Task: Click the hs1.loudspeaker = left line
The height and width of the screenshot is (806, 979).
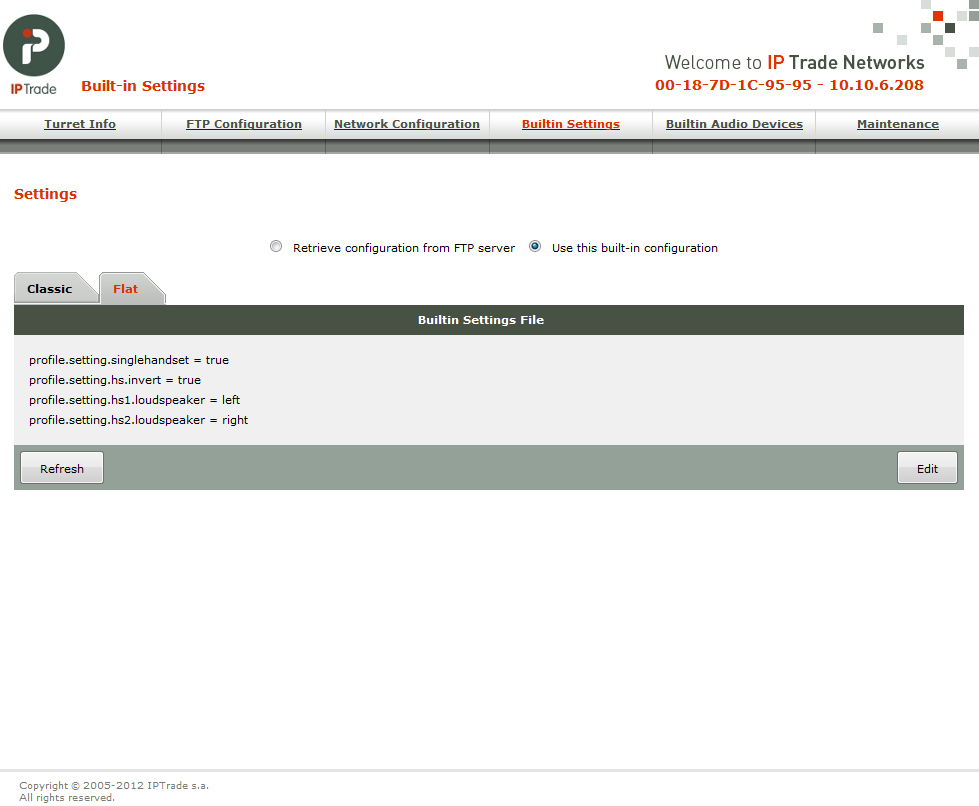Action: [x=134, y=400]
